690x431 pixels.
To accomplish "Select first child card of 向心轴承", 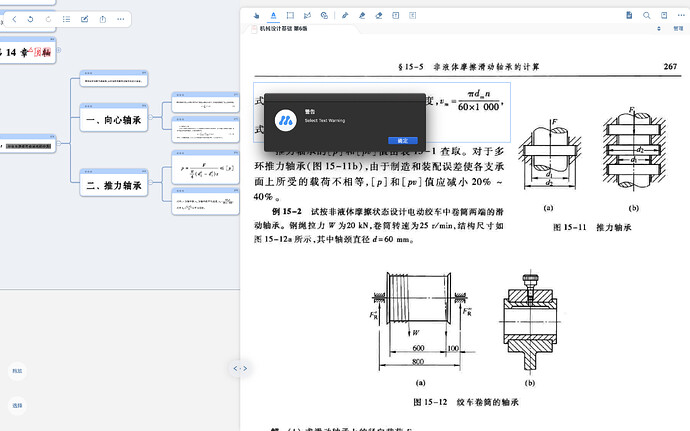I will coord(206,102).
